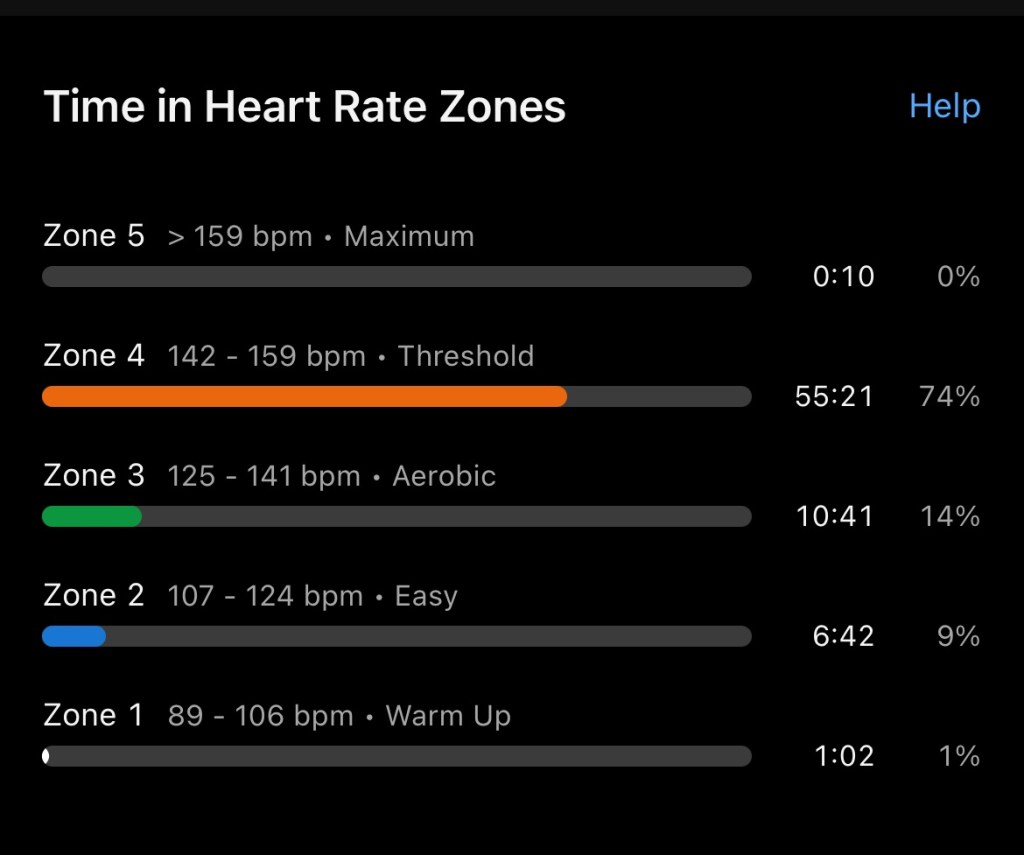Select the Zone 1 Warm Up label
This screenshot has width=1024, height=855.
(x=277, y=716)
